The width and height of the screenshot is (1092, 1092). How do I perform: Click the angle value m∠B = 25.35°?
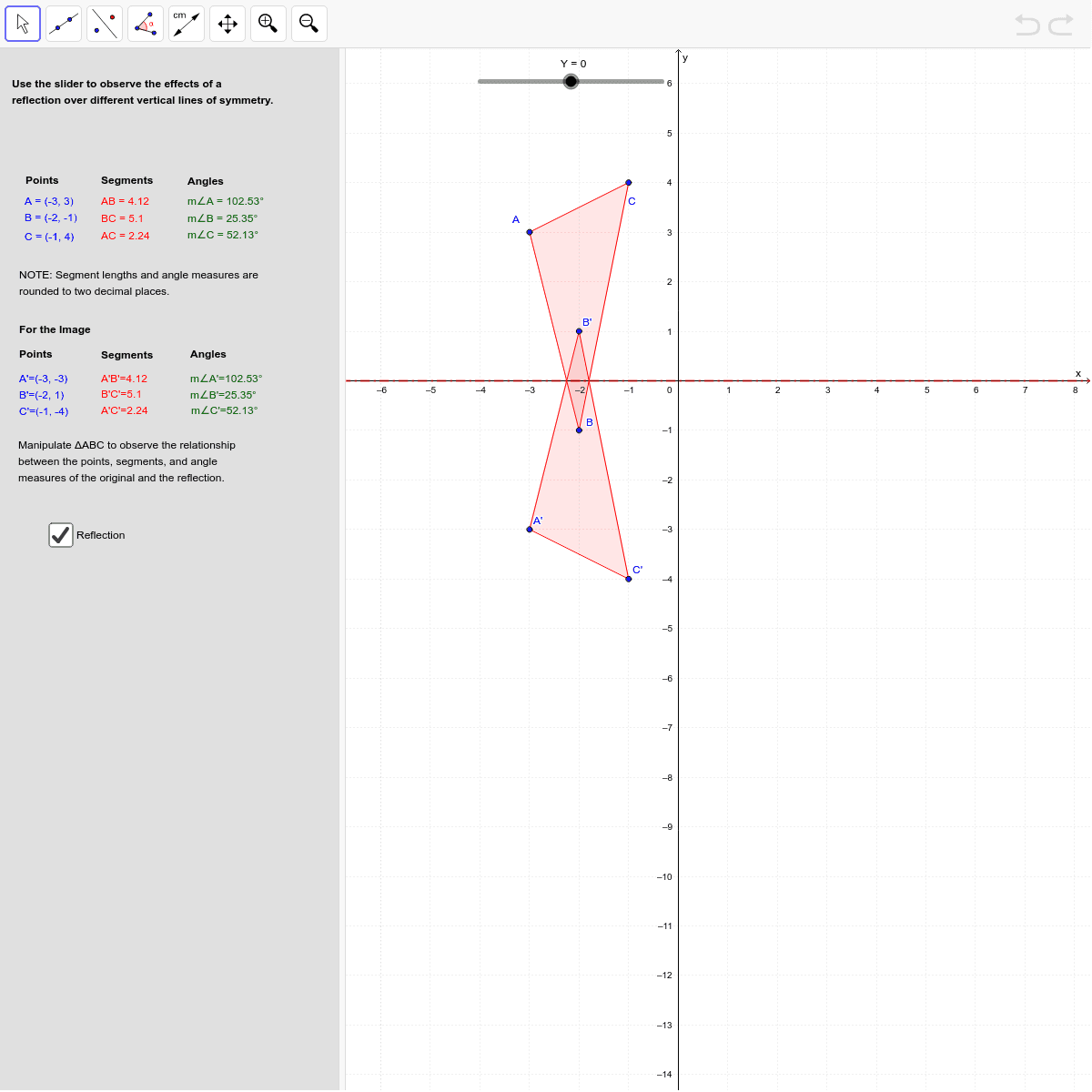pos(223,218)
